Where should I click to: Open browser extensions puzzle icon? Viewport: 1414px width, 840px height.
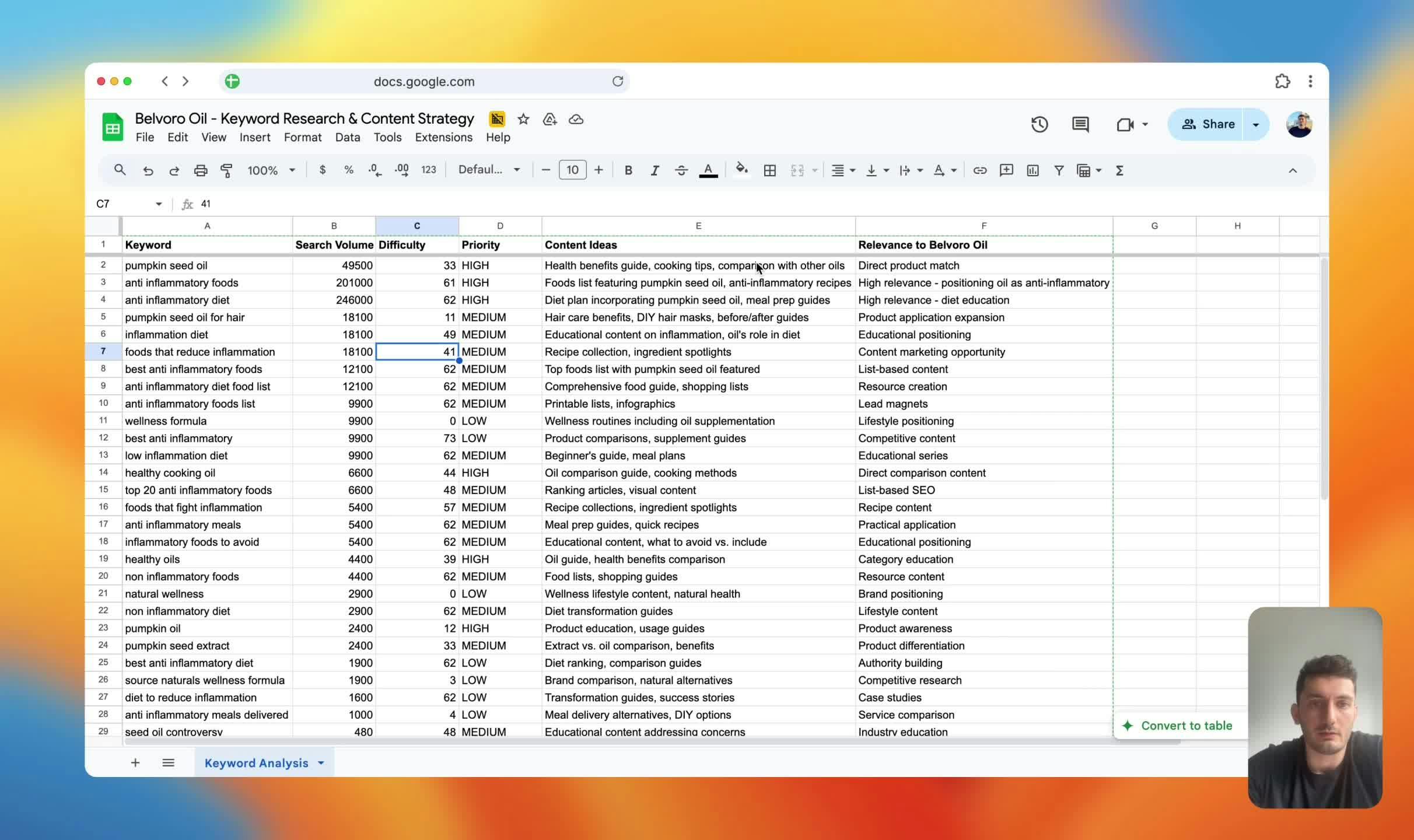pos(1282,81)
